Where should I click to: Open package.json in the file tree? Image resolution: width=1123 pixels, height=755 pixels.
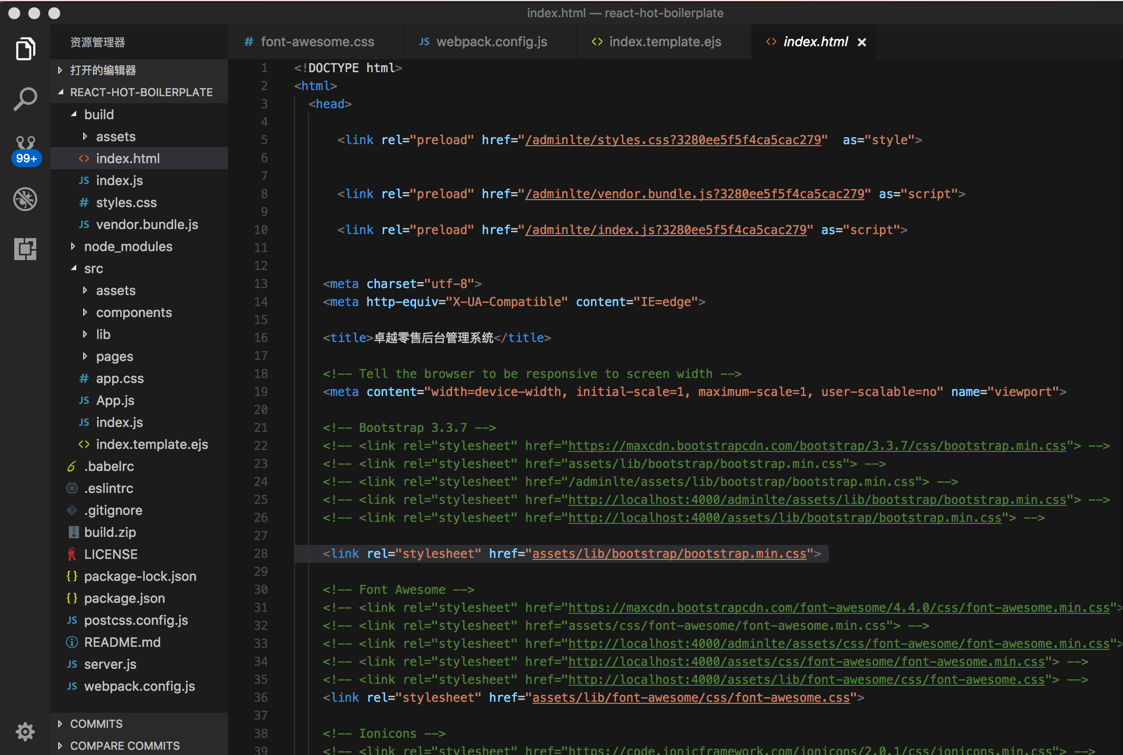tap(124, 598)
